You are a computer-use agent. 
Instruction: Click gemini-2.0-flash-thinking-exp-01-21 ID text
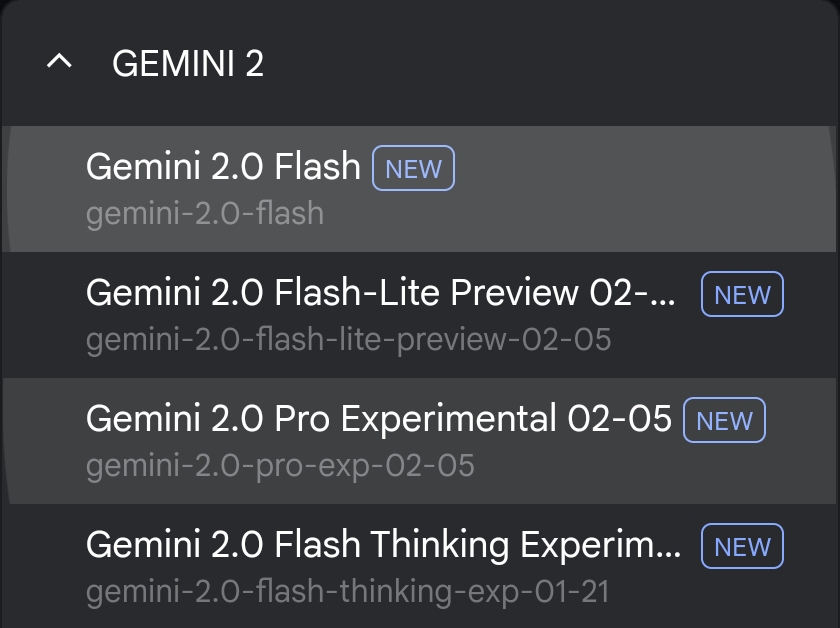tap(347, 592)
